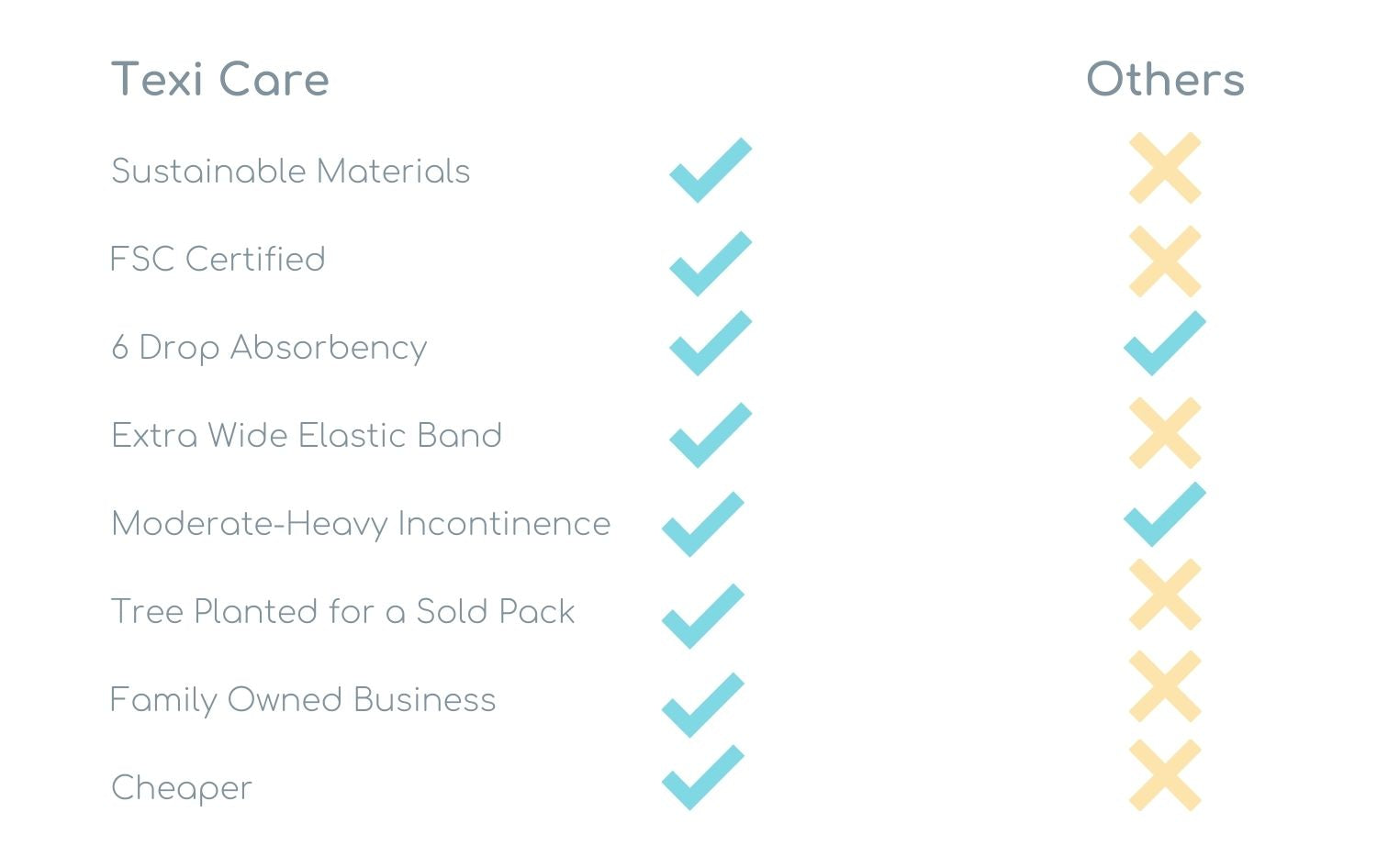
Task: Click Texi Care checkmark for Sustainable Materials
Action: tap(710, 171)
